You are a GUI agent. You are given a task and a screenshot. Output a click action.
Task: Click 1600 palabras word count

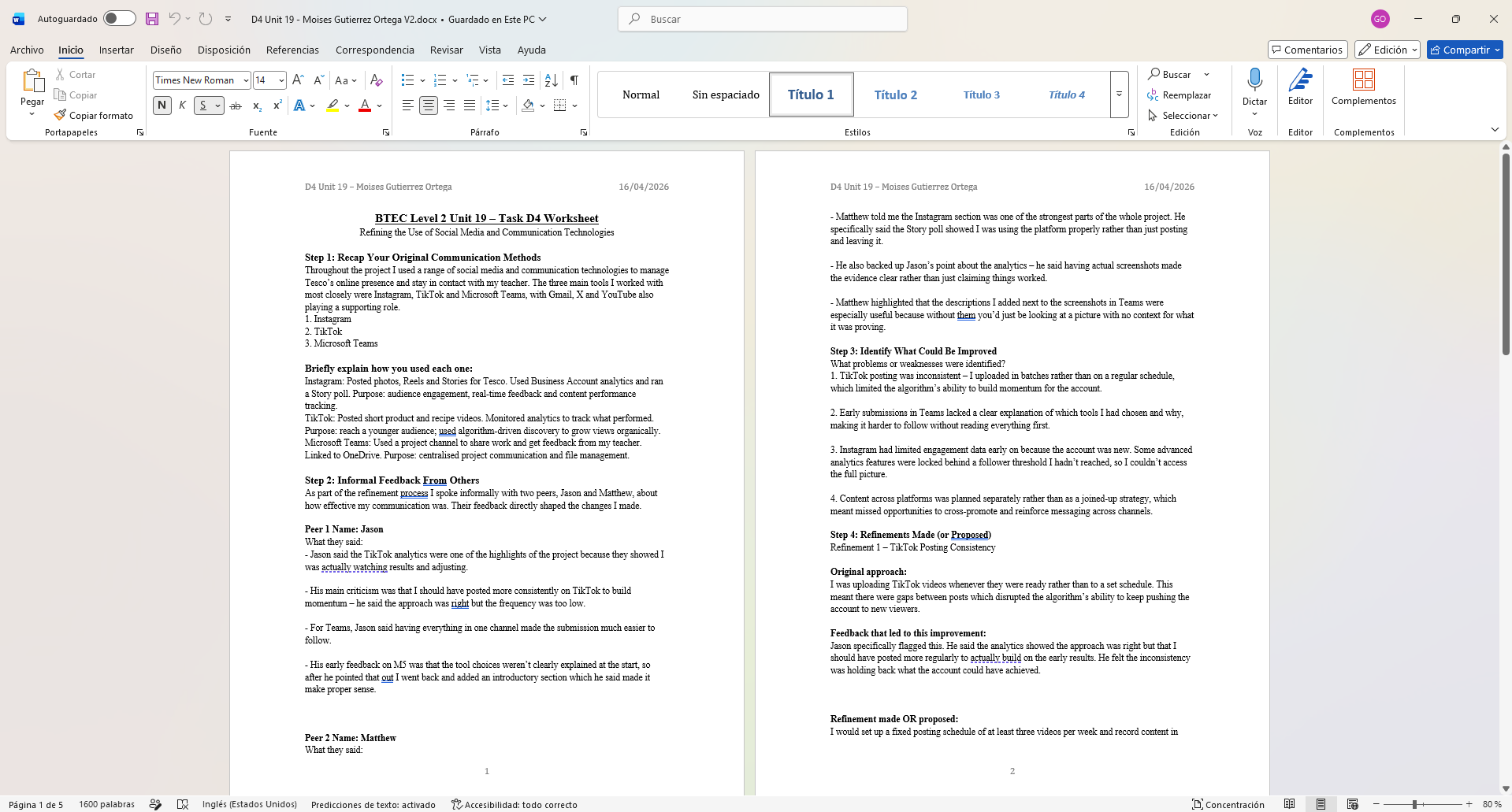(106, 804)
